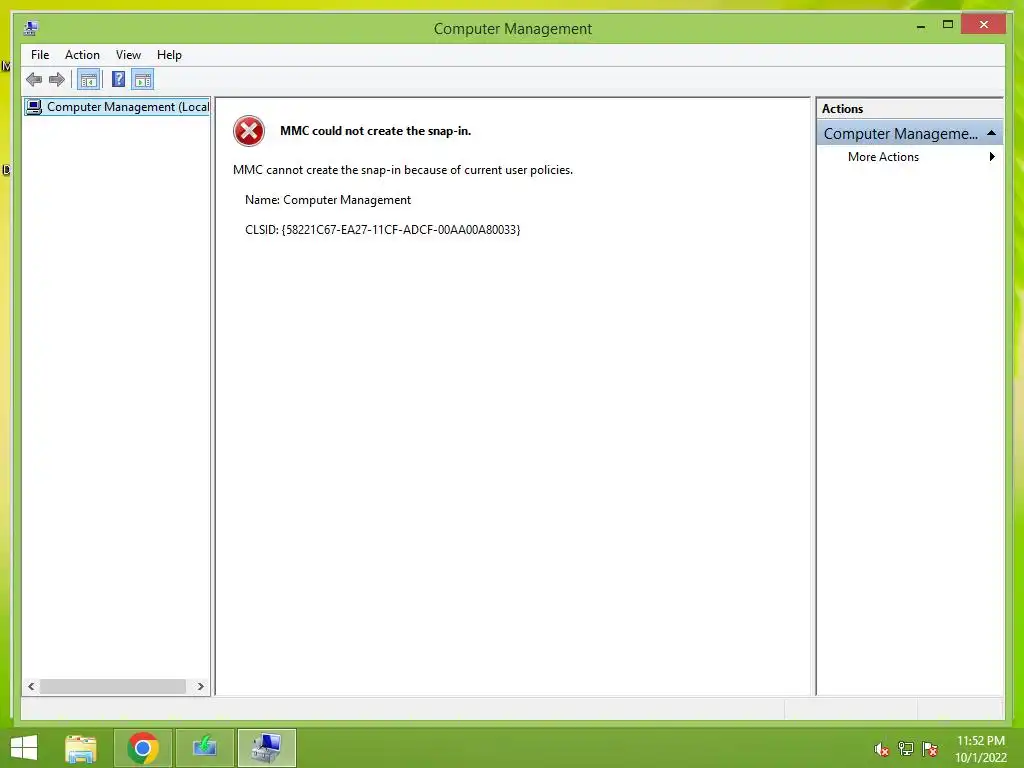
Task: Click the Action Center flag icon
Action: click(x=930, y=749)
